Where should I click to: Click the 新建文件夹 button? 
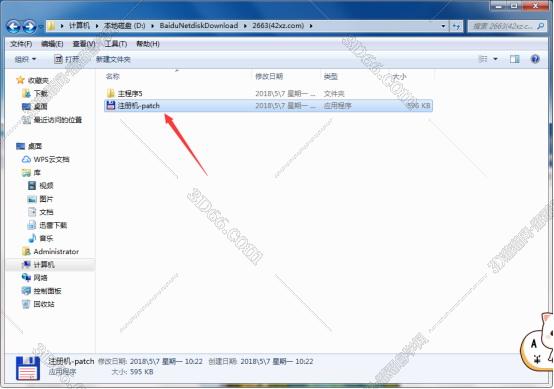tap(113, 59)
